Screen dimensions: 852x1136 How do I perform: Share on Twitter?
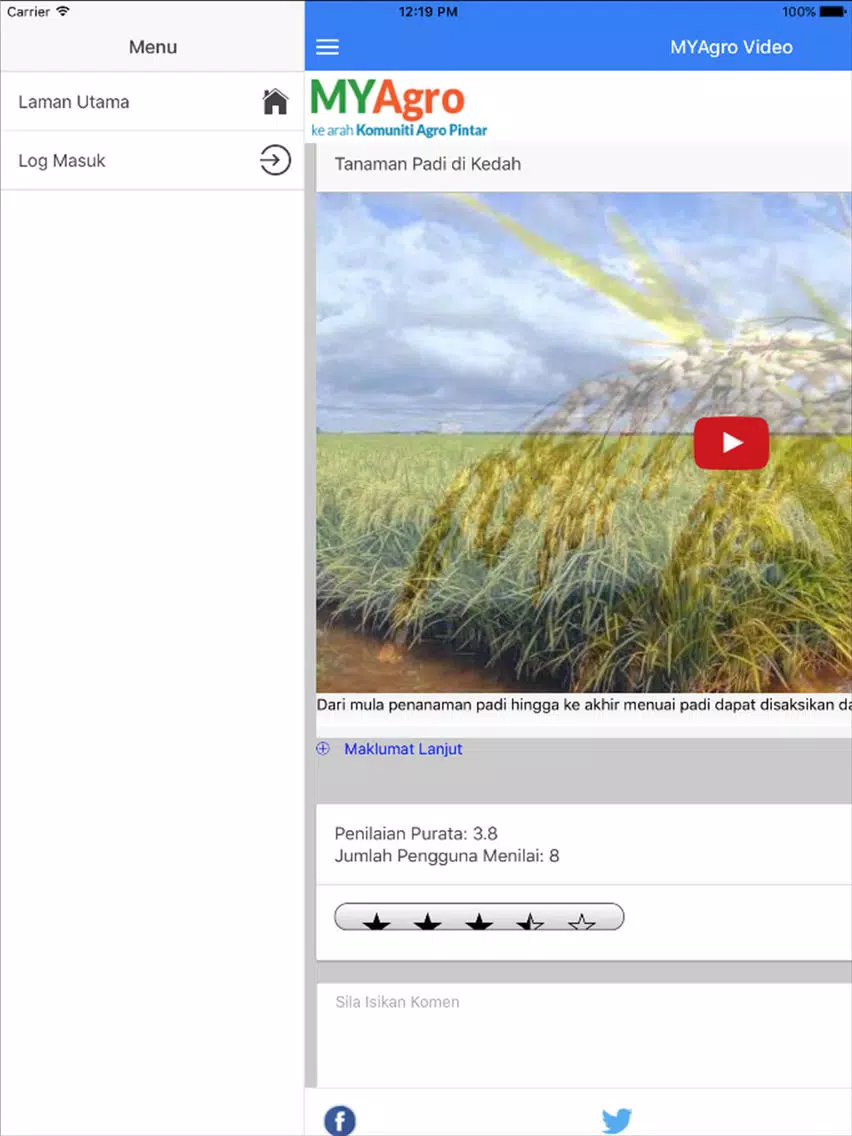[x=617, y=1120]
